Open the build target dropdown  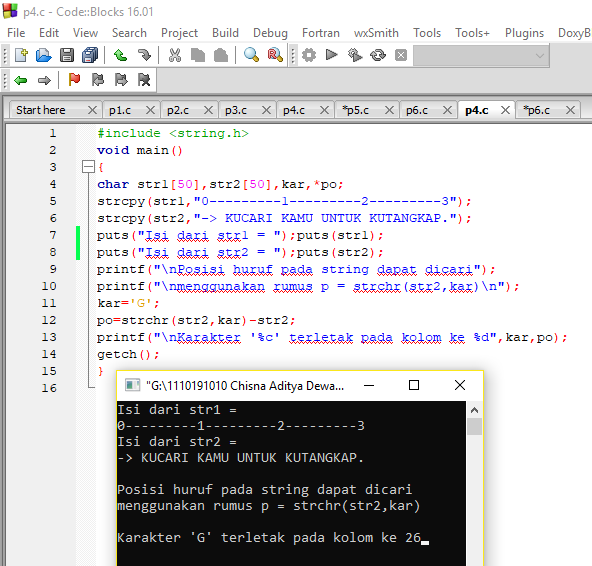click(481, 56)
